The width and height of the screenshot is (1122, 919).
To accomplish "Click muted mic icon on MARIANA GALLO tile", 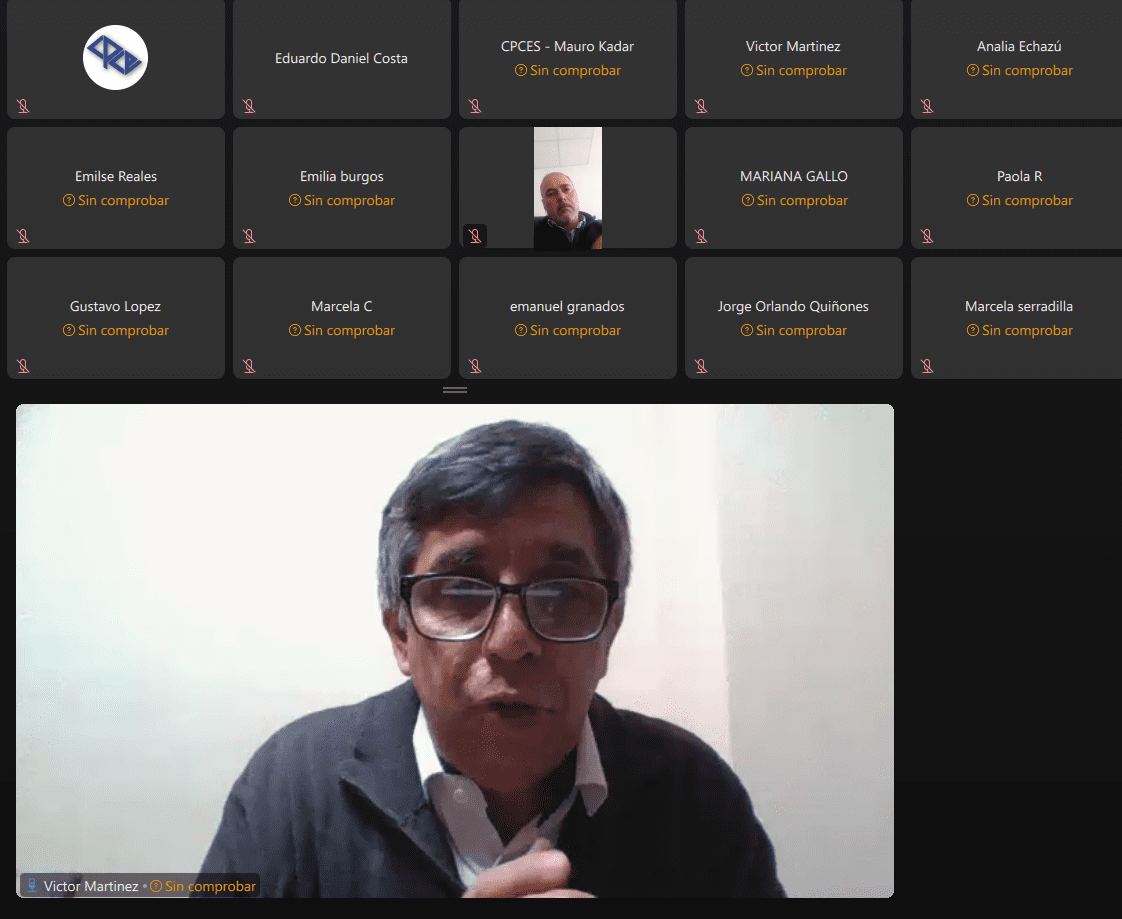I will (x=701, y=236).
